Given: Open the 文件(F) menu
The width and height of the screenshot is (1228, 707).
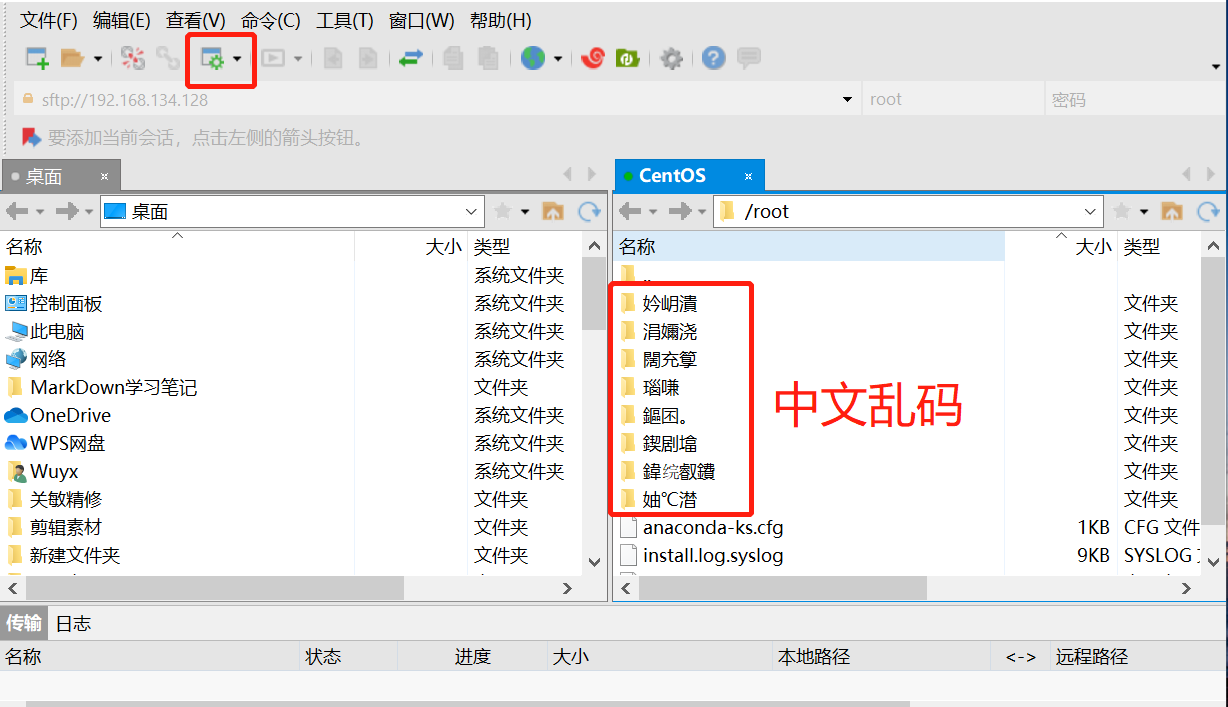Looking at the screenshot, I should pyautogui.click(x=49, y=20).
